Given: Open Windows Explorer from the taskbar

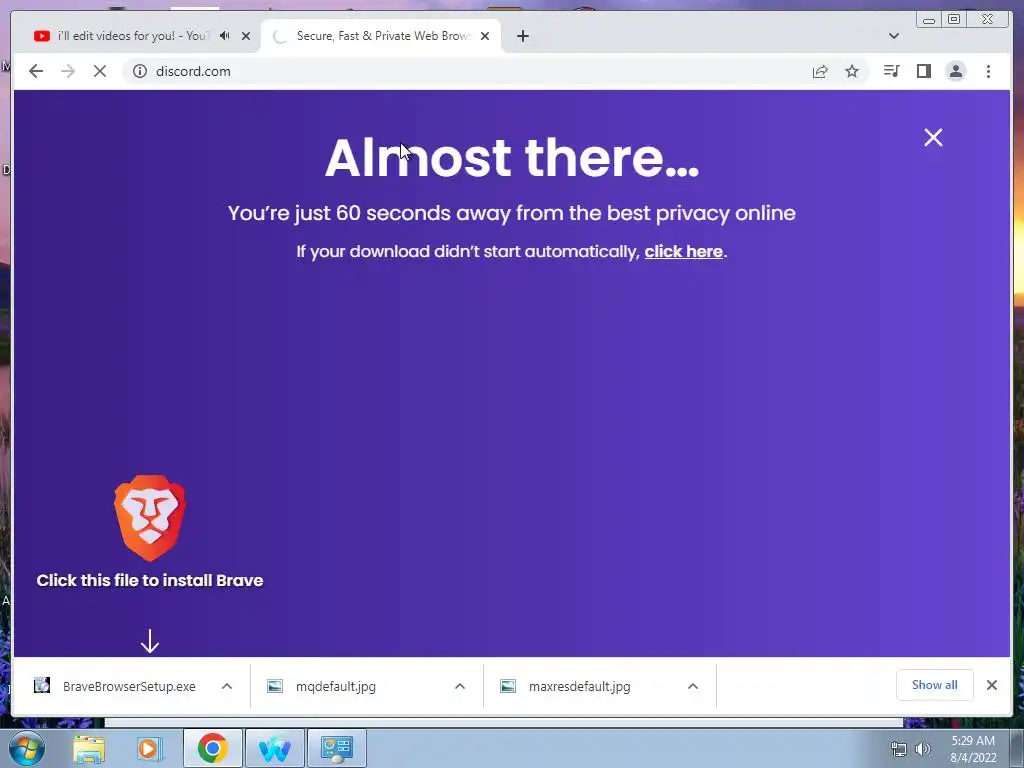Looking at the screenshot, I should (89, 748).
